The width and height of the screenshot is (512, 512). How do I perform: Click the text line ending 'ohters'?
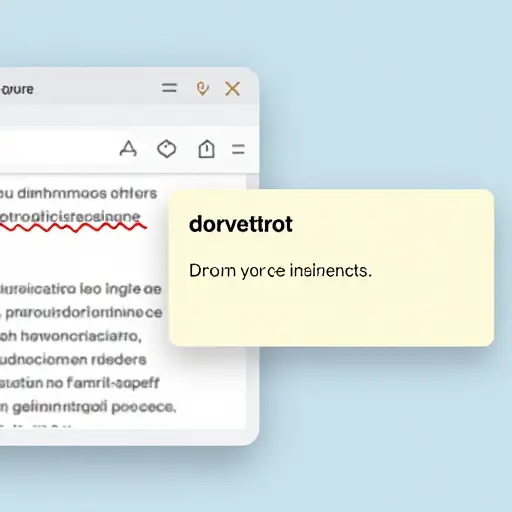coord(78,193)
